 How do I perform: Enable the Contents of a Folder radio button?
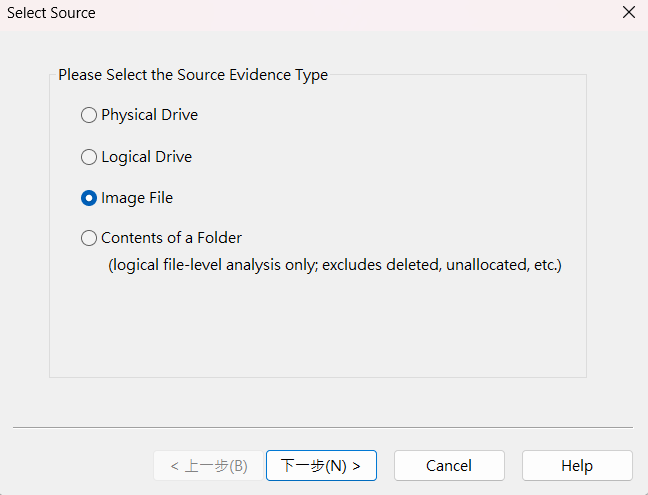(89, 238)
